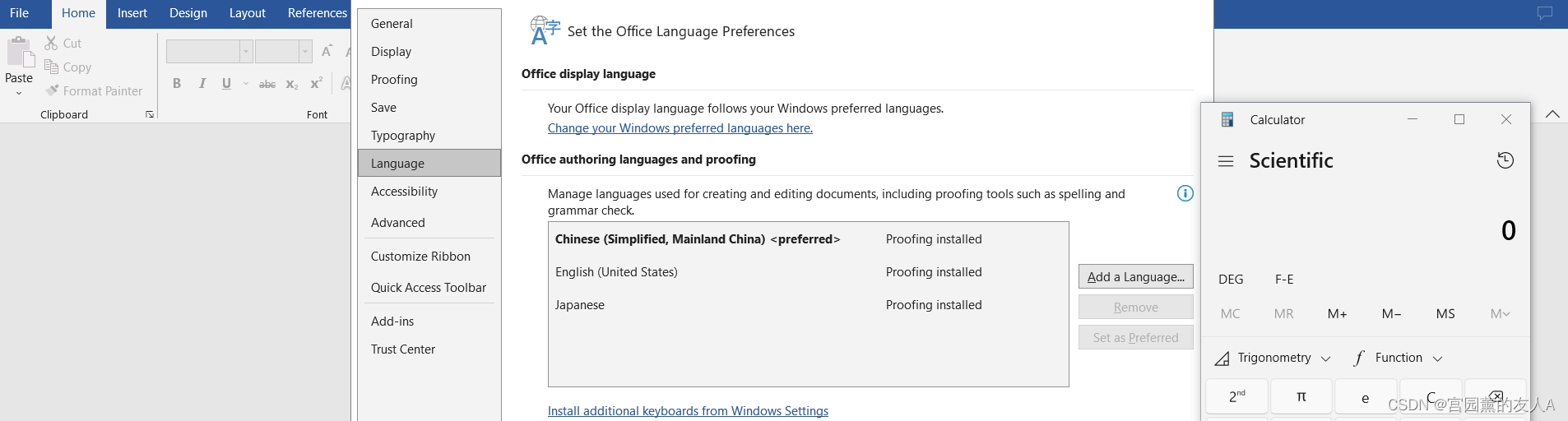Viewport: 1568px width, 421px height.
Task: Open the Comments icon in Word title bar
Action: pos(1545,13)
